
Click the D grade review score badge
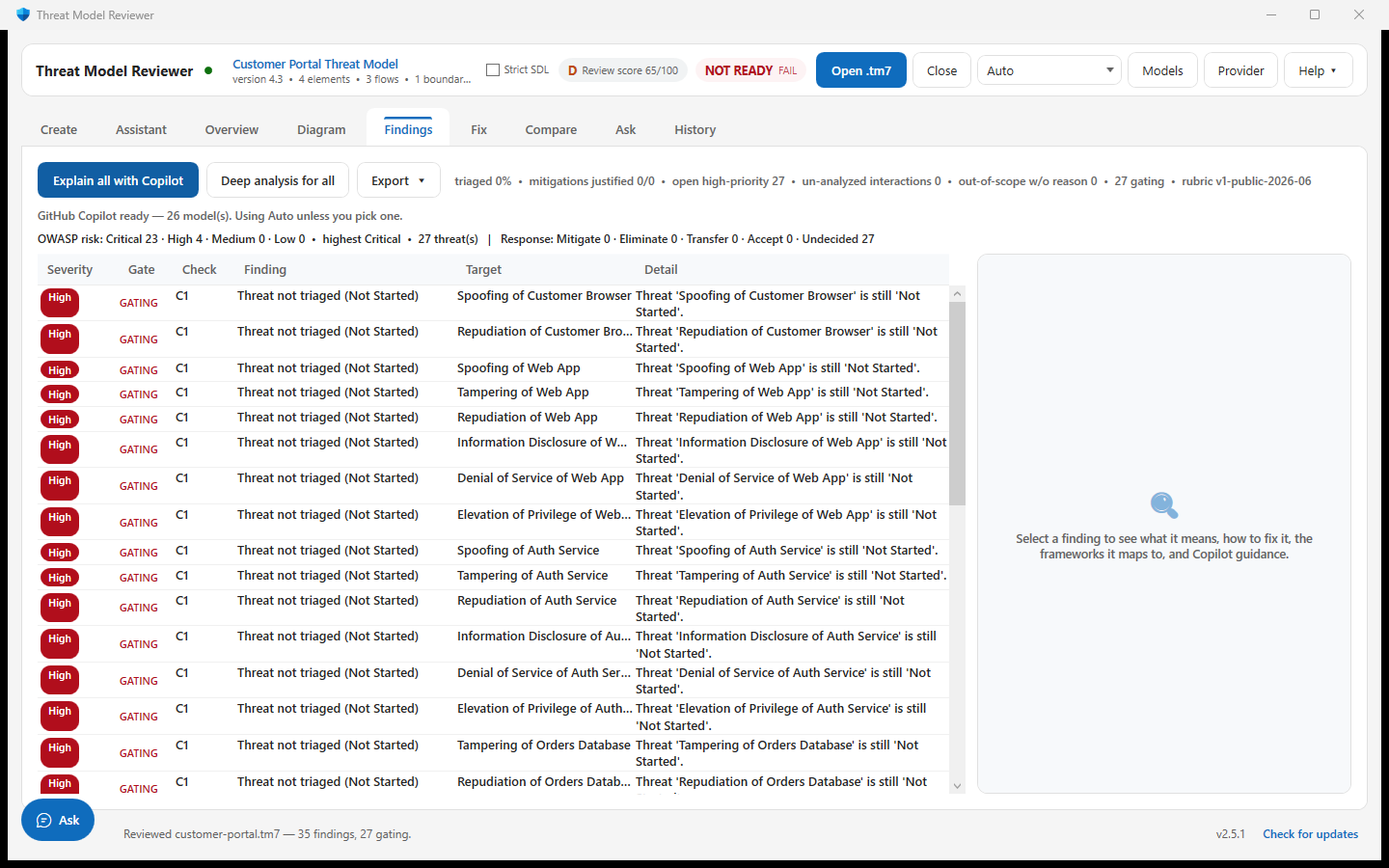(623, 70)
